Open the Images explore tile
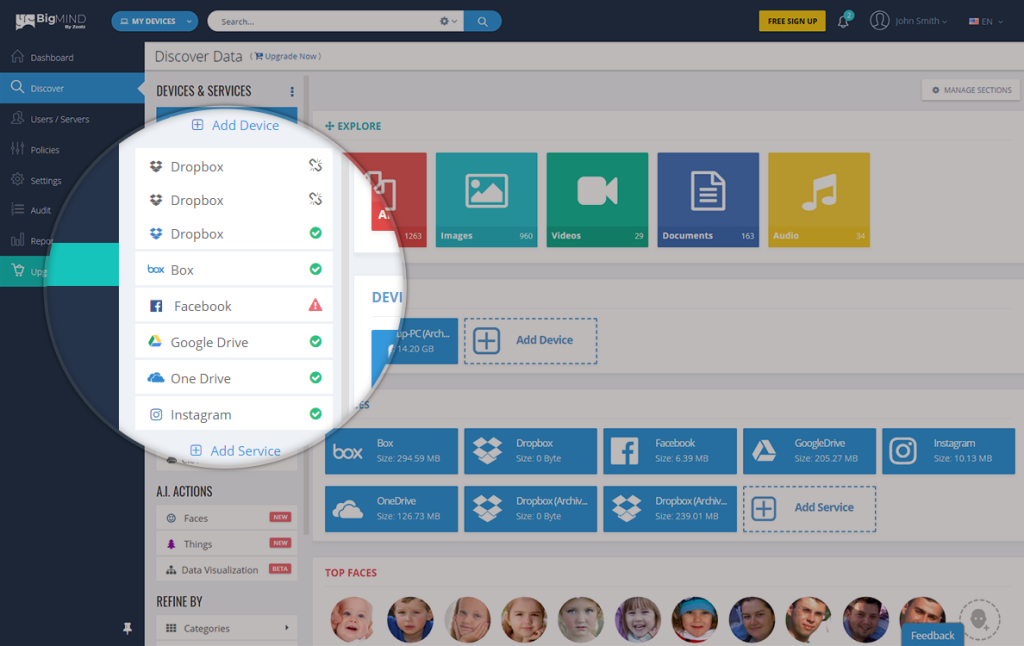This screenshot has height=646, width=1024. click(487, 200)
